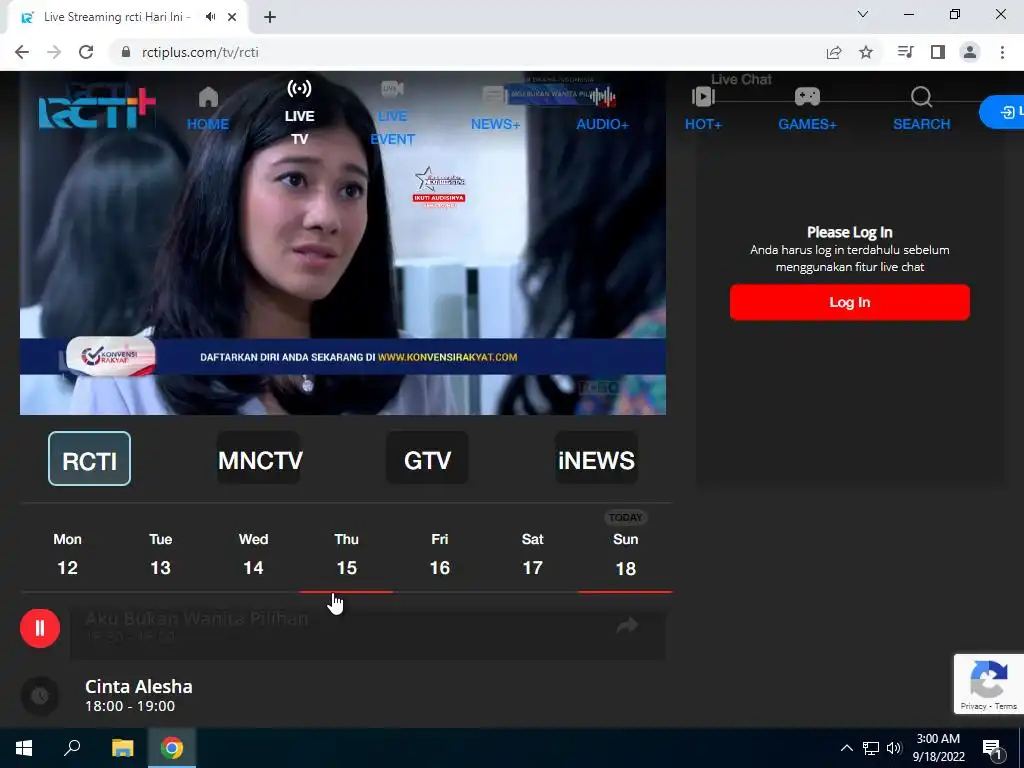The image size is (1024, 768).
Task: Open the NEWS+ section
Action: tap(495, 108)
